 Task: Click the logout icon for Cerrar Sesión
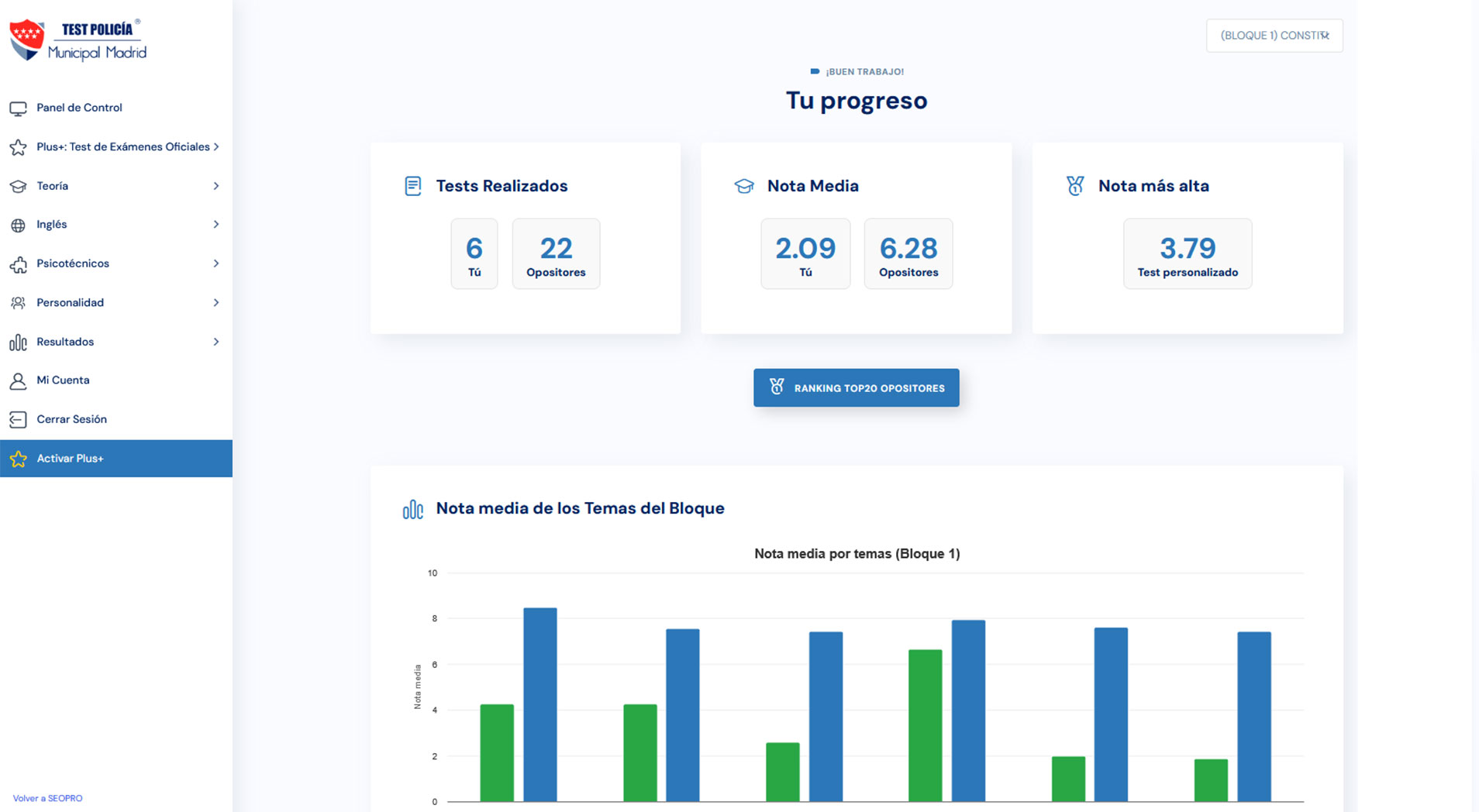pyautogui.click(x=18, y=420)
